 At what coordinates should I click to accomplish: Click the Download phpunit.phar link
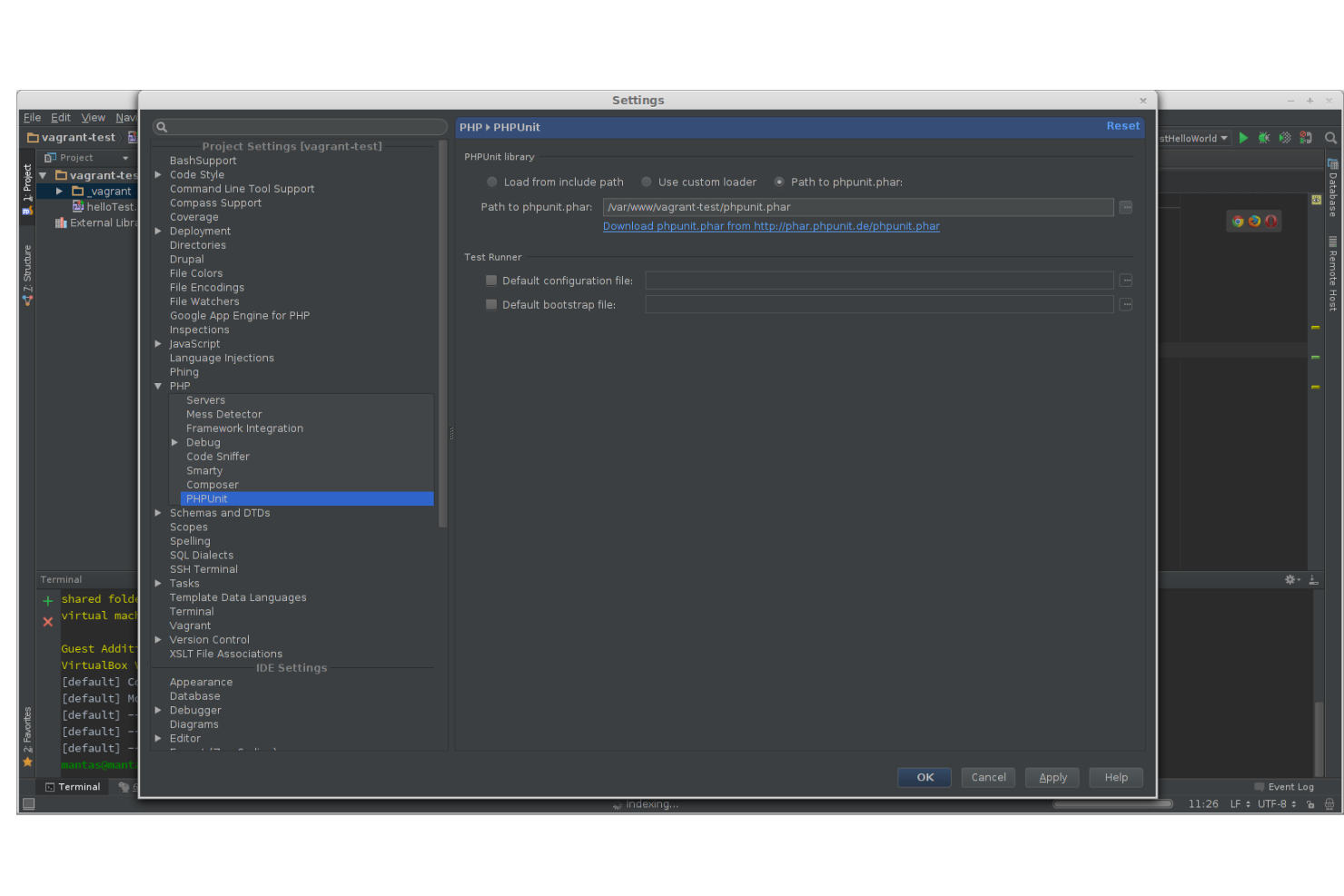[x=771, y=226]
